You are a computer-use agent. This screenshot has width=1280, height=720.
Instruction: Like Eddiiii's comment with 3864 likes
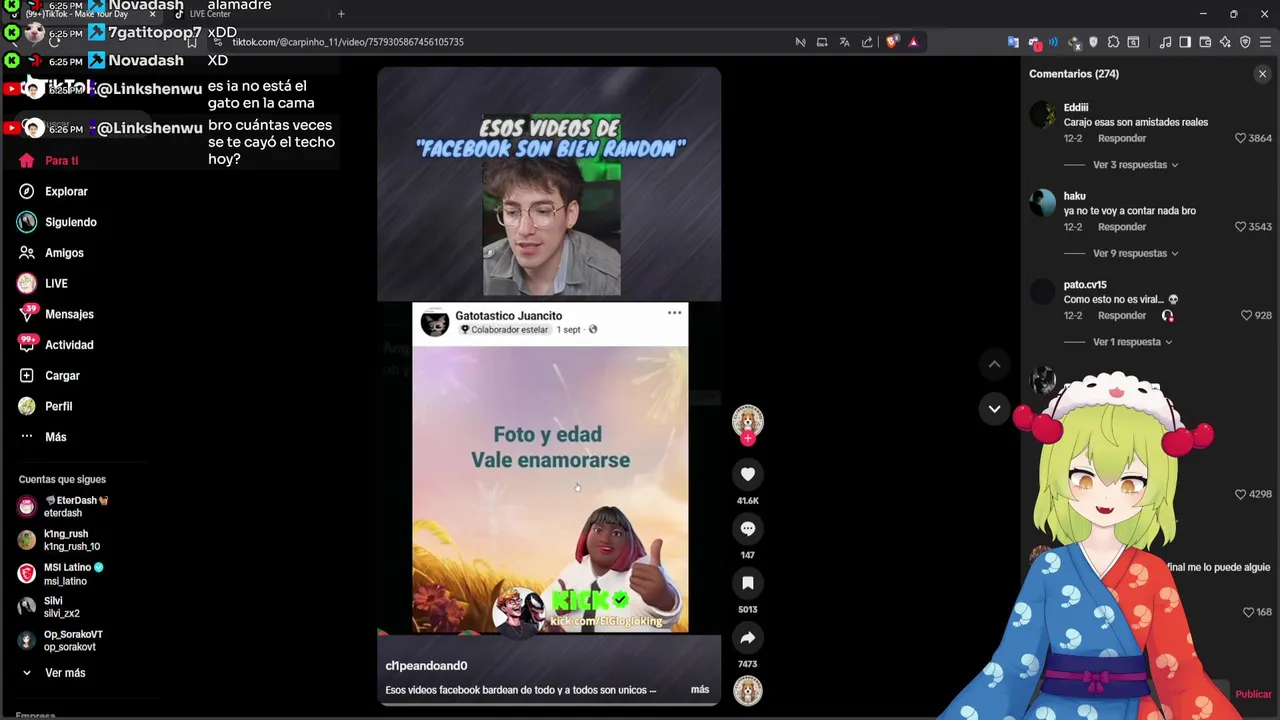(1240, 138)
